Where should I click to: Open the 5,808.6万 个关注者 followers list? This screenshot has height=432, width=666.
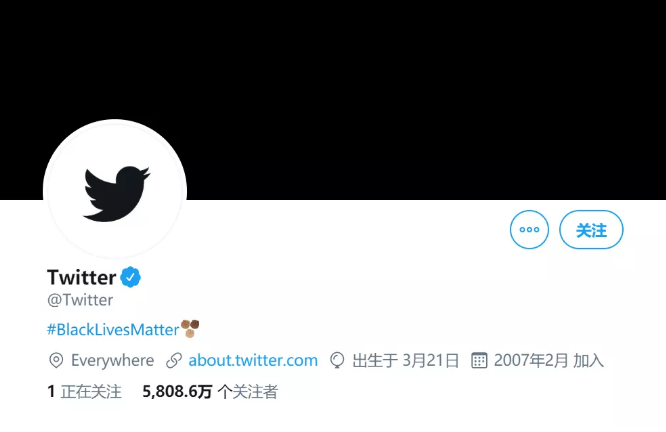pyautogui.click(x=210, y=392)
